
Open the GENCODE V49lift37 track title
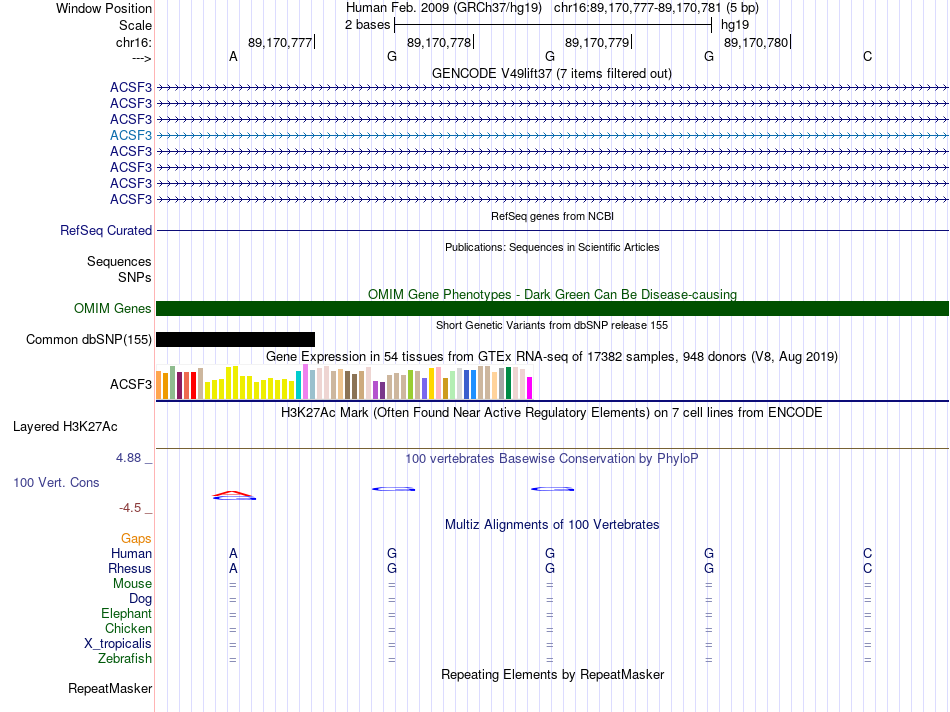tap(552, 73)
